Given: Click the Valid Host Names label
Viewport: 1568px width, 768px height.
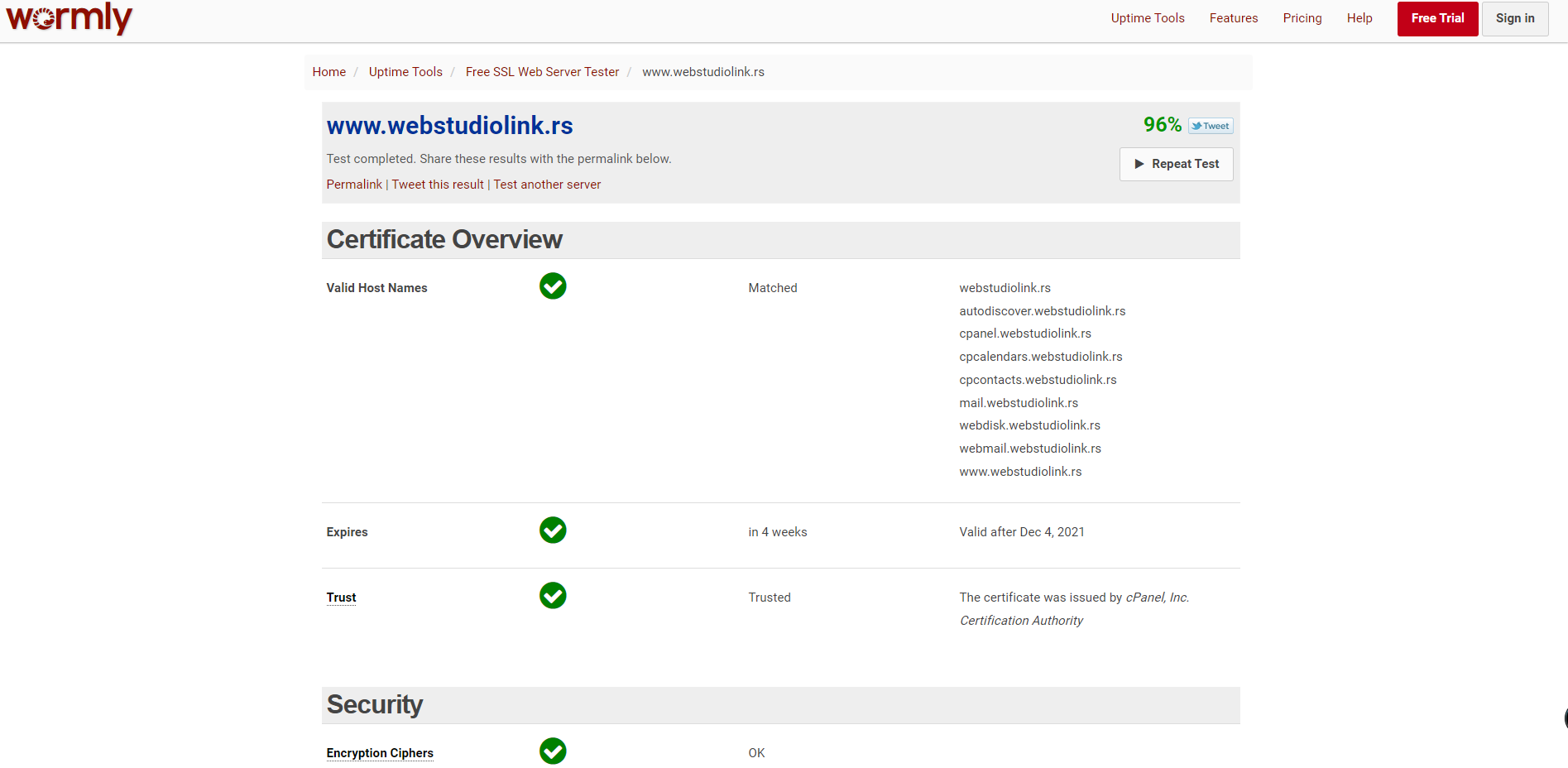Looking at the screenshot, I should [376, 288].
